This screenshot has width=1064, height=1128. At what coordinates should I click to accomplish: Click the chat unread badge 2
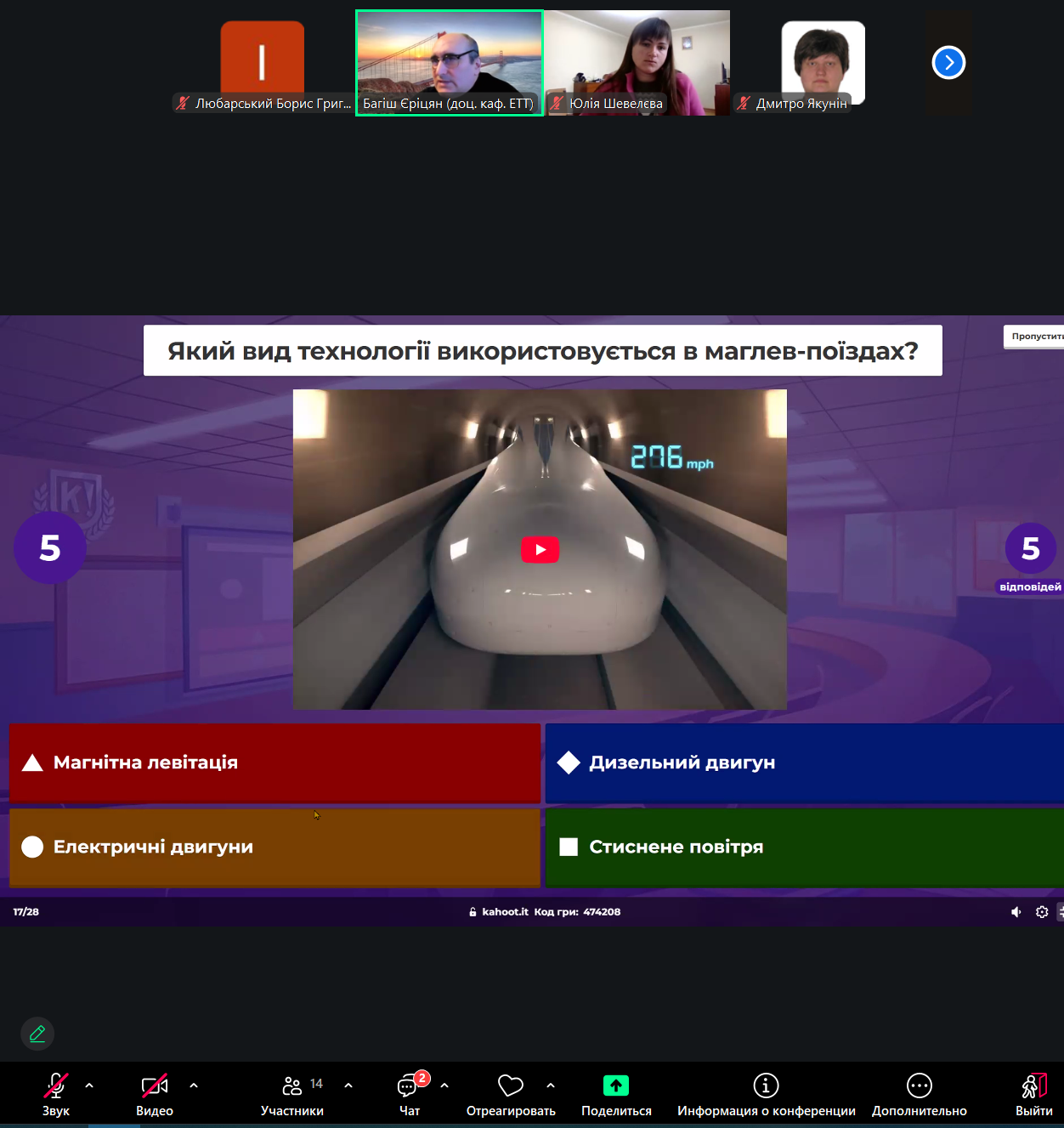pyautogui.click(x=422, y=1078)
